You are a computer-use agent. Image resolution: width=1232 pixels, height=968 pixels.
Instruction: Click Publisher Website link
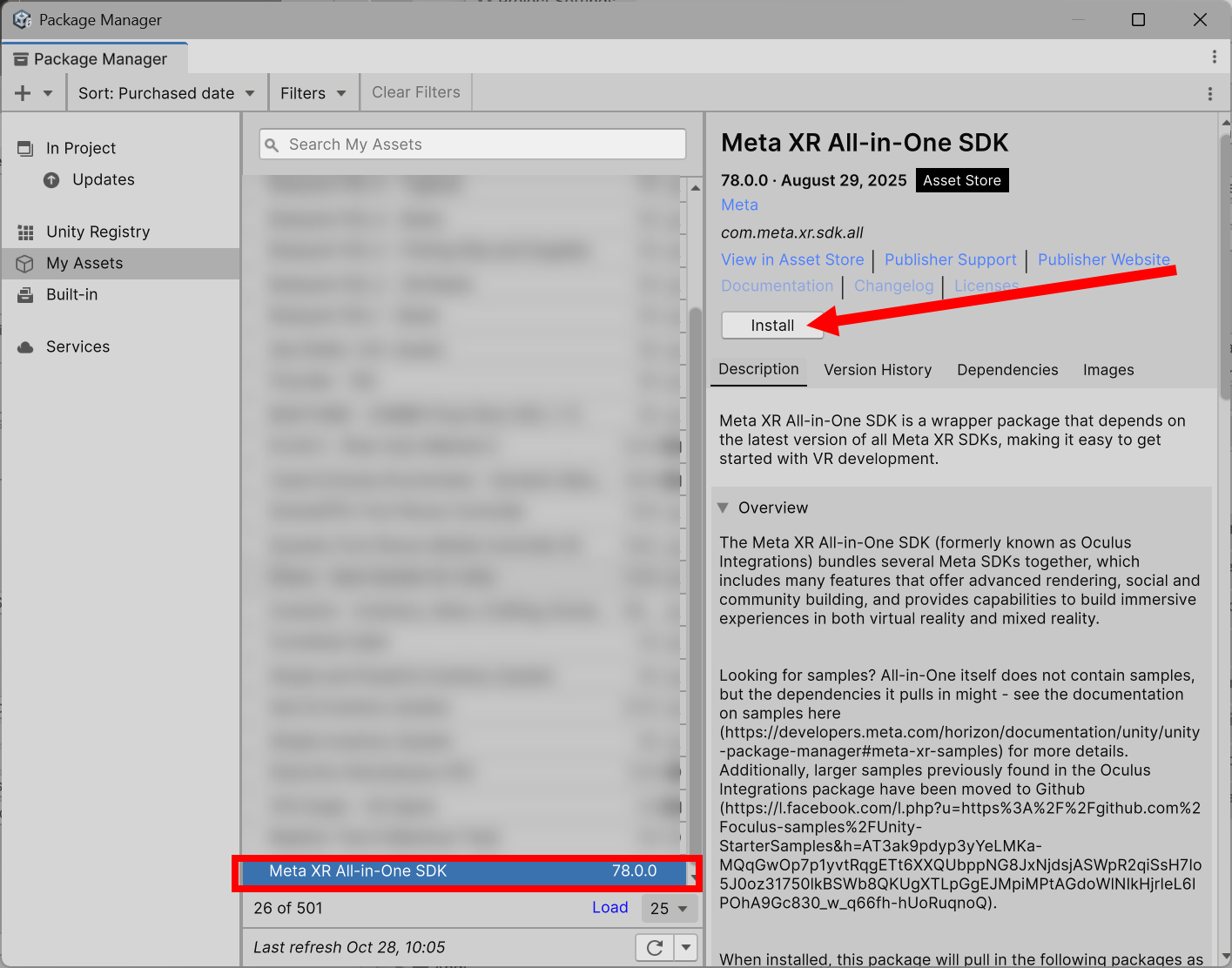(1103, 259)
